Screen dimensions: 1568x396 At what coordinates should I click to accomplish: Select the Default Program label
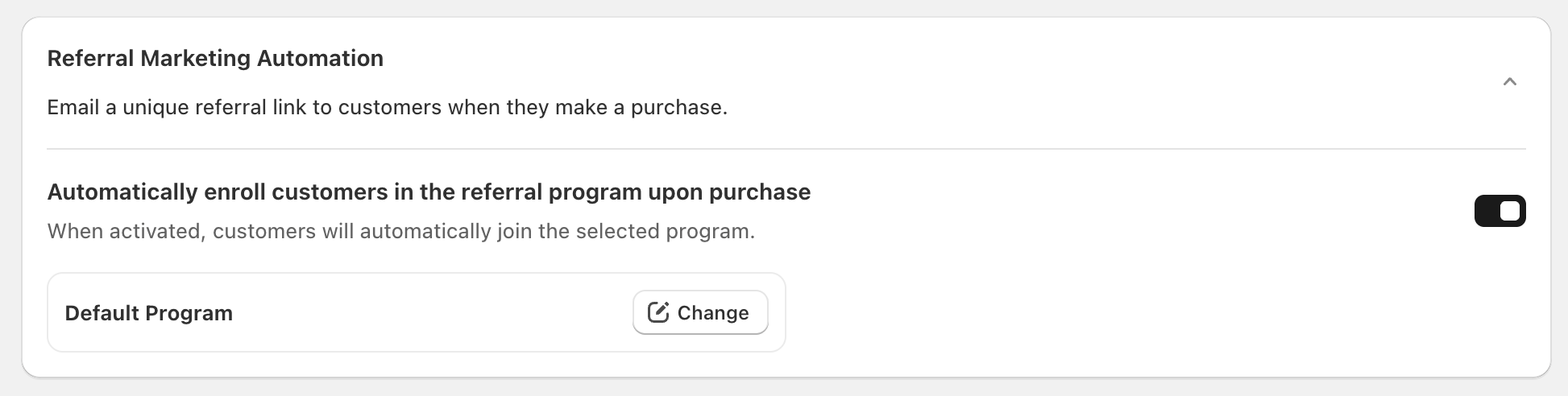coord(149,313)
